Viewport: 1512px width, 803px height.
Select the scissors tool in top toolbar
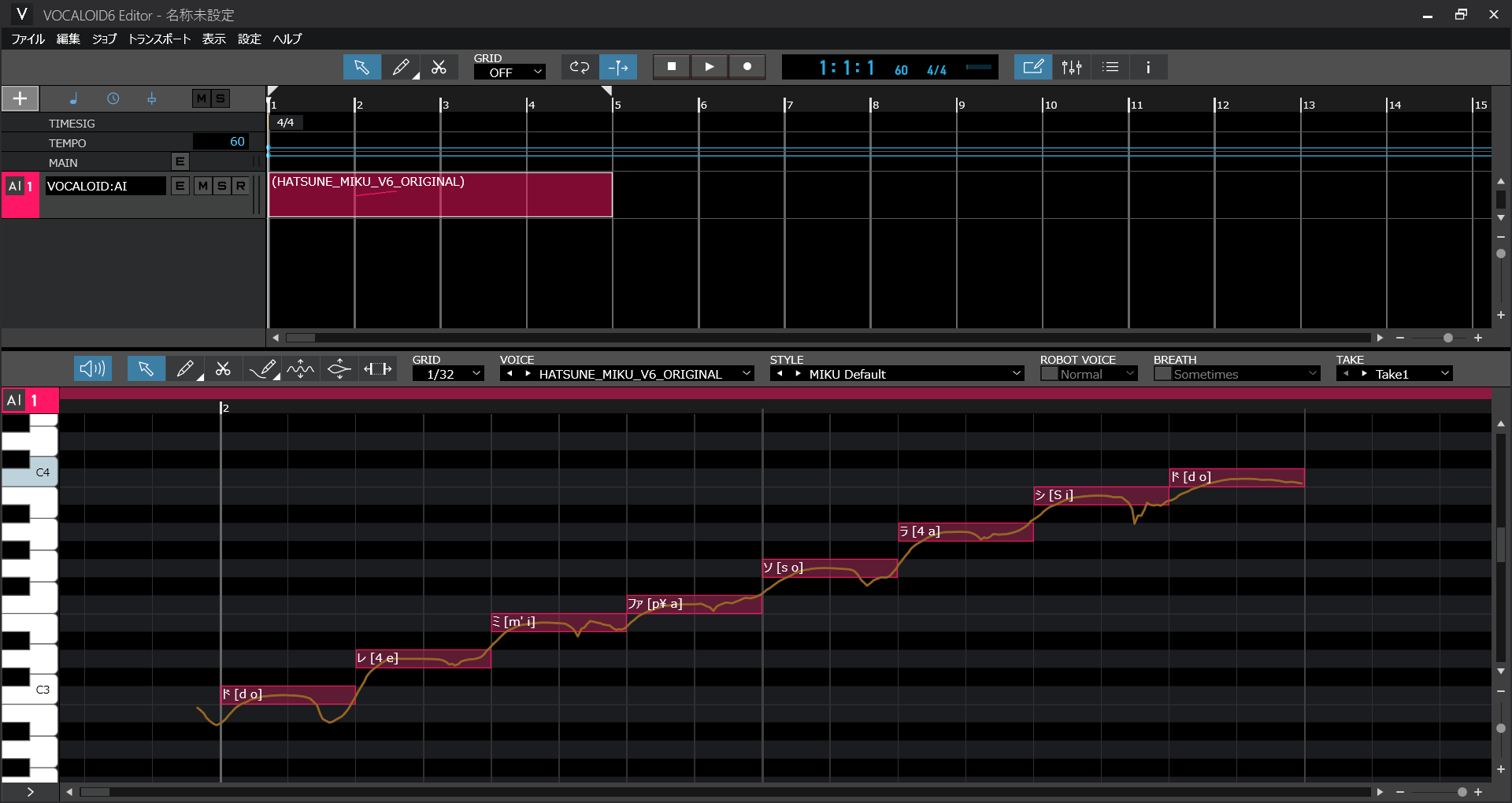click(x=439, y=67)
